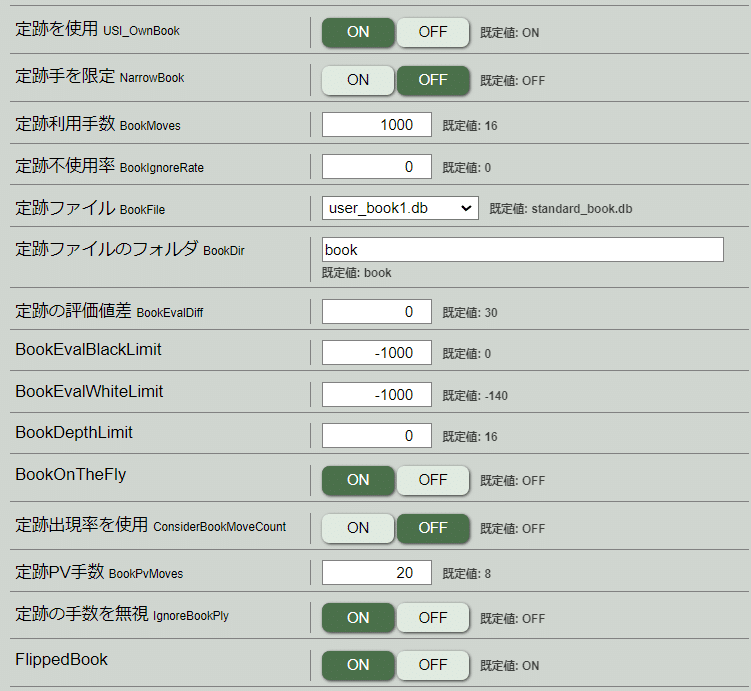Viewport: 751px width, 691px height.
Task: Click the BookDepthLimit value field
Action: tap(376, 436)
